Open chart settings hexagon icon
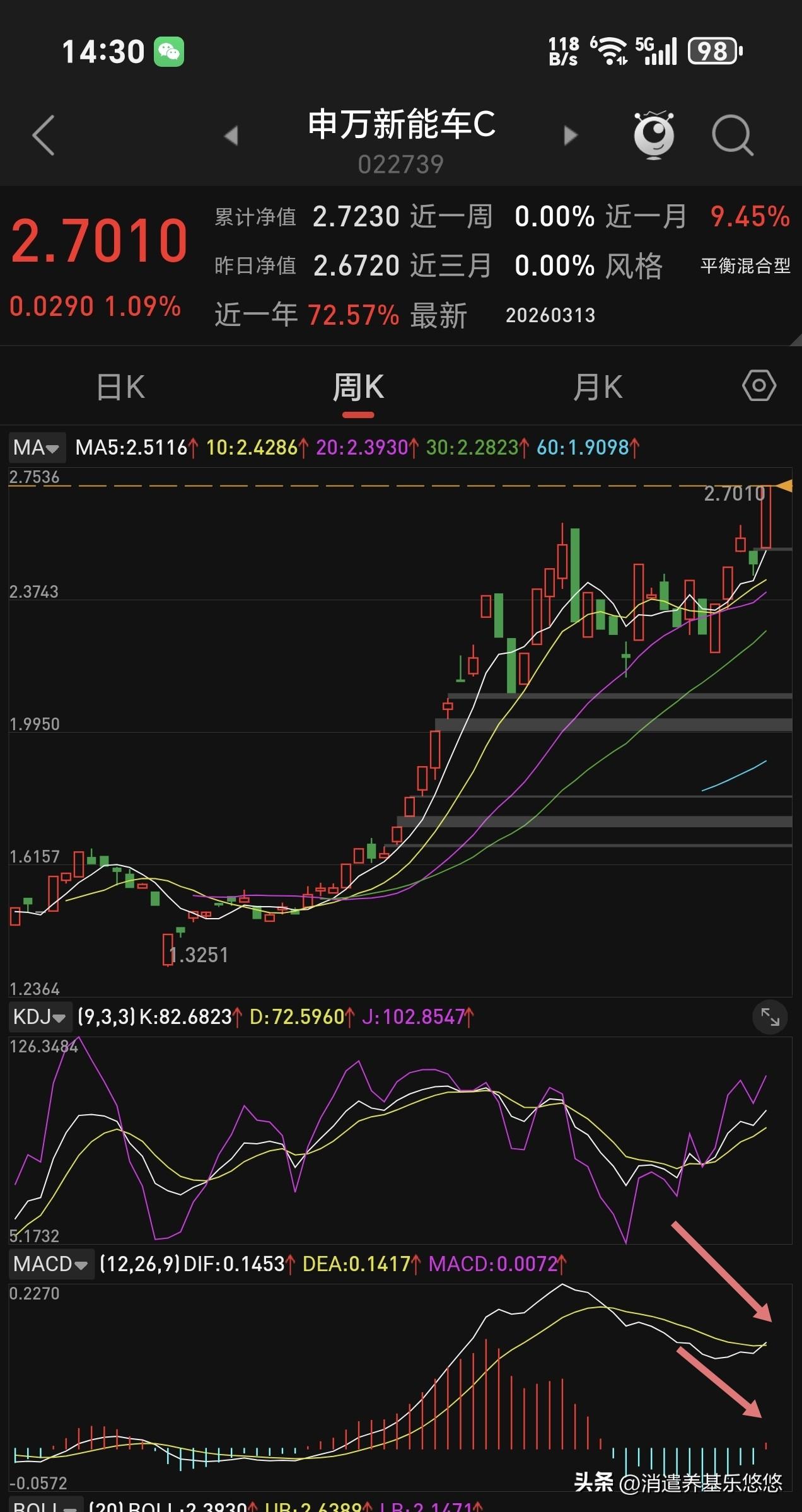The width and height of the screenshot is (802, 1512). (x=759, y=385)
